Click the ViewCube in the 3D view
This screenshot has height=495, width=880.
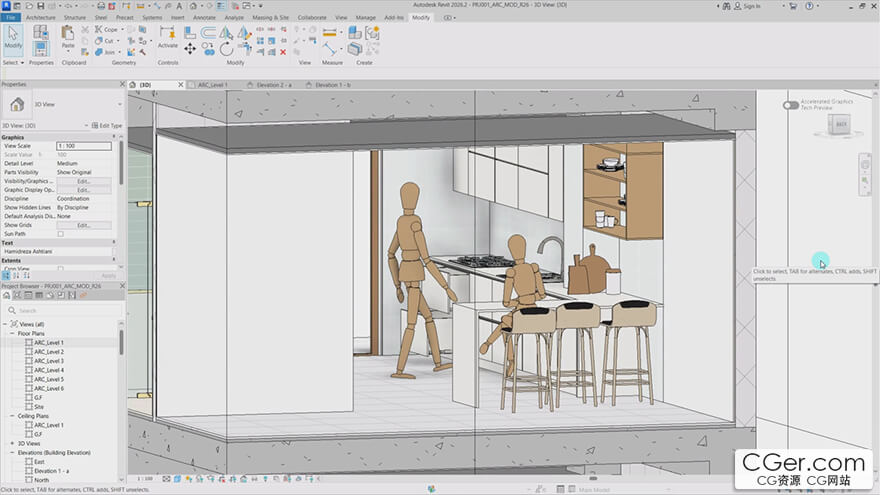[840, 124]
